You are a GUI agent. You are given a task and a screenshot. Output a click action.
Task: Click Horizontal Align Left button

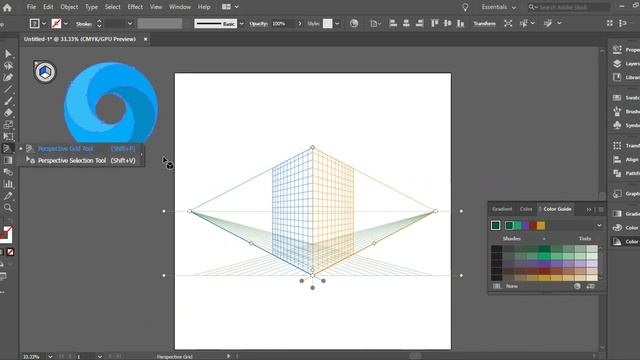pos(393,23)
